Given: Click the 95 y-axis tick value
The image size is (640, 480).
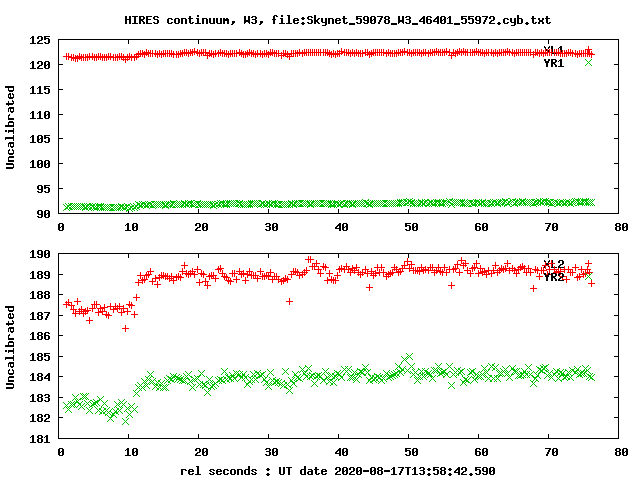Looking at the screenshot, I should [x=43, y=189].
